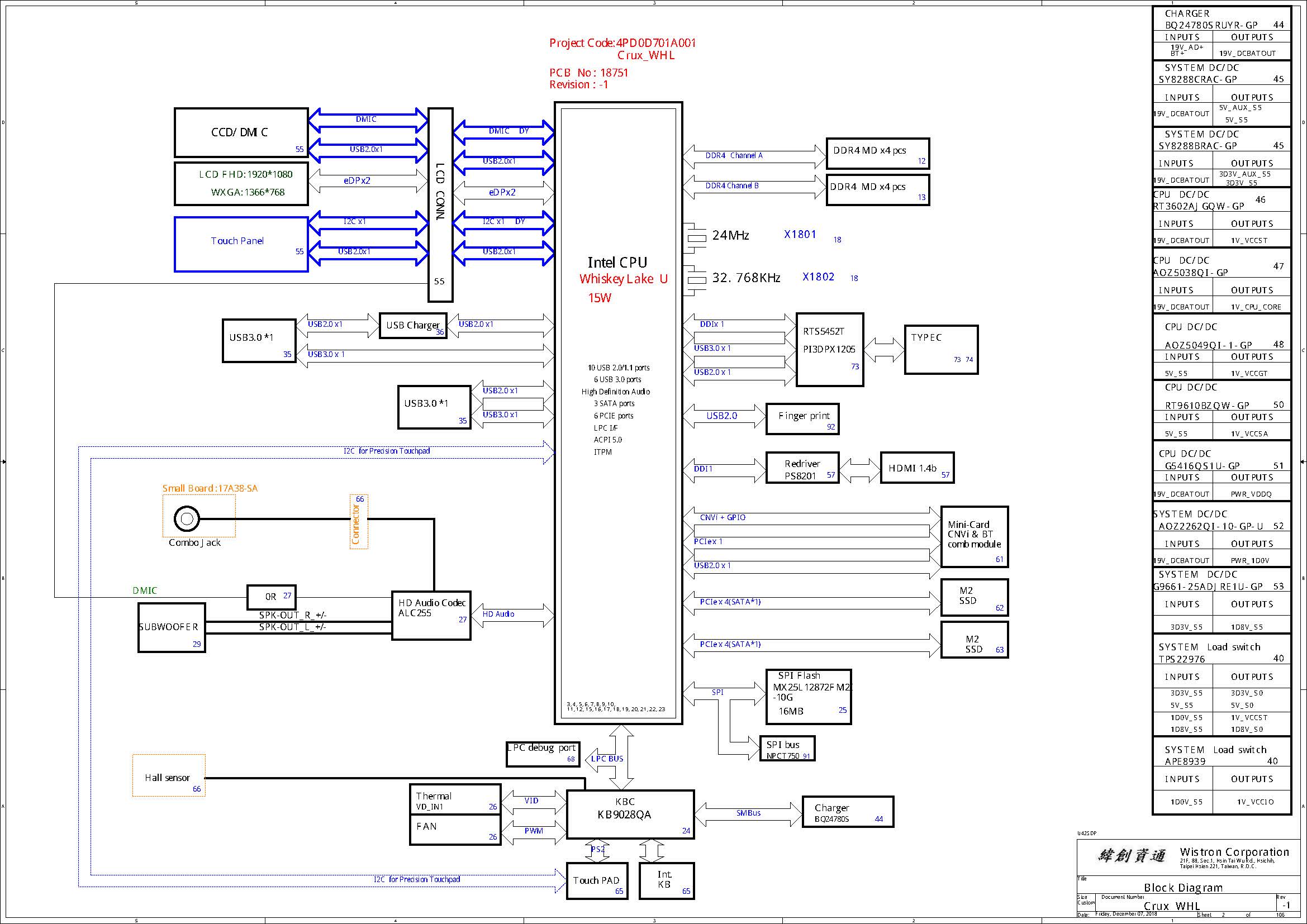Screen dimensions: 1307x924
Task: Click the FAN block
Action: coord(455,830)
